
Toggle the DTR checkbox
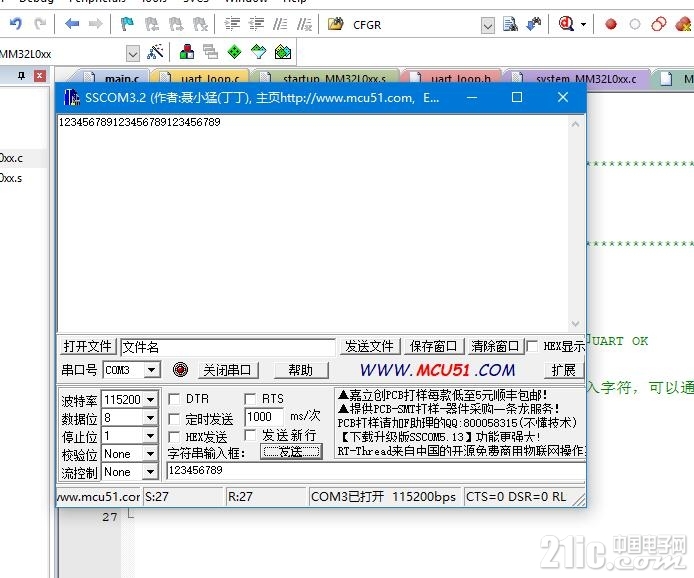[174, 399]
